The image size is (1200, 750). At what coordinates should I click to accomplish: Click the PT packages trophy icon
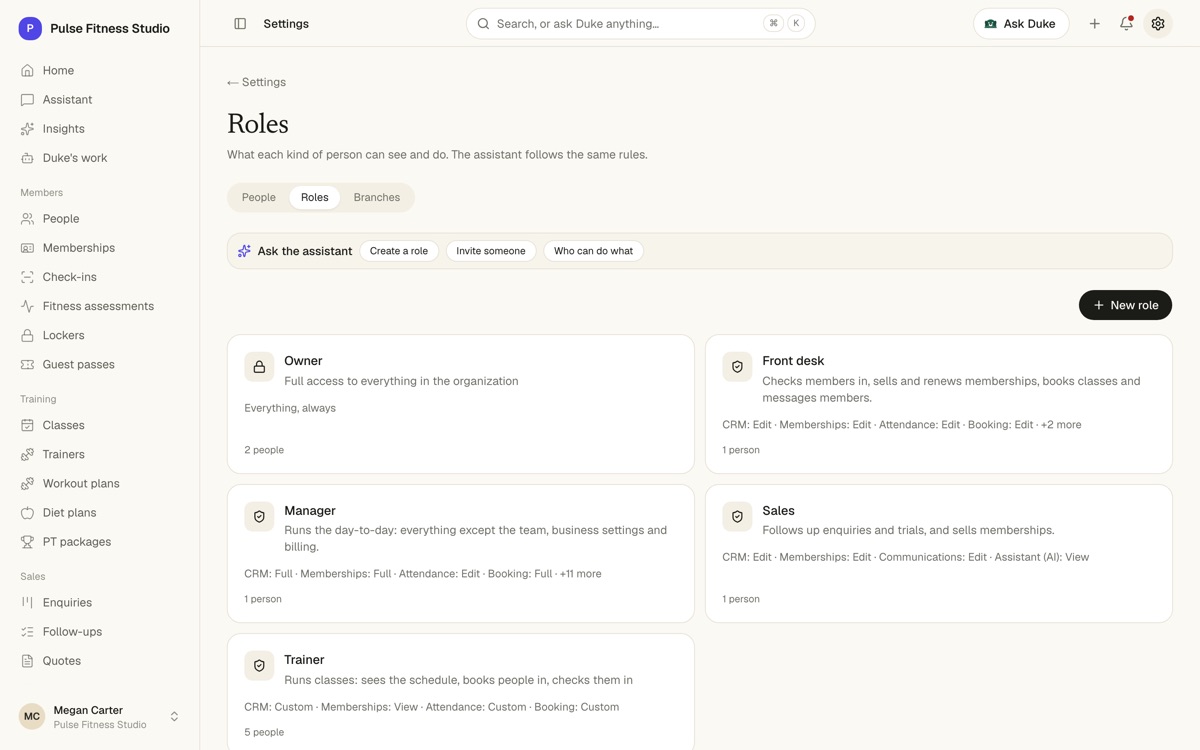[x=27, y=541]
